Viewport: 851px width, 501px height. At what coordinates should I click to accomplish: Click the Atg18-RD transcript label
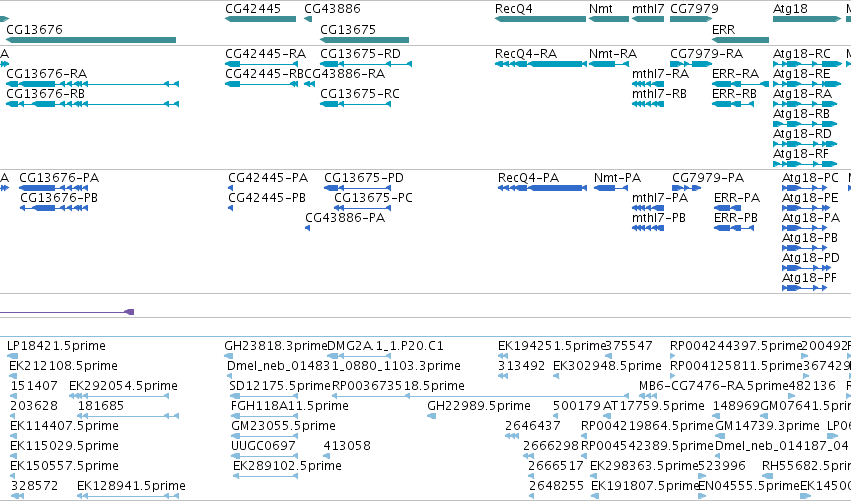802,134
